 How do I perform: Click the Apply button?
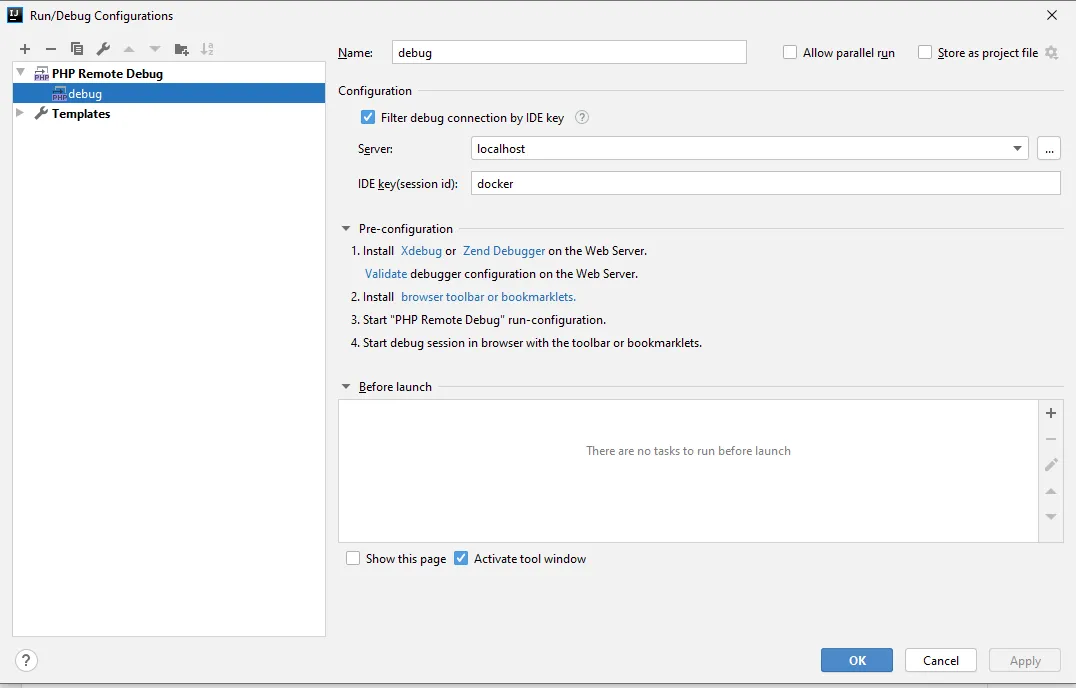click(x=1025, y=660)
